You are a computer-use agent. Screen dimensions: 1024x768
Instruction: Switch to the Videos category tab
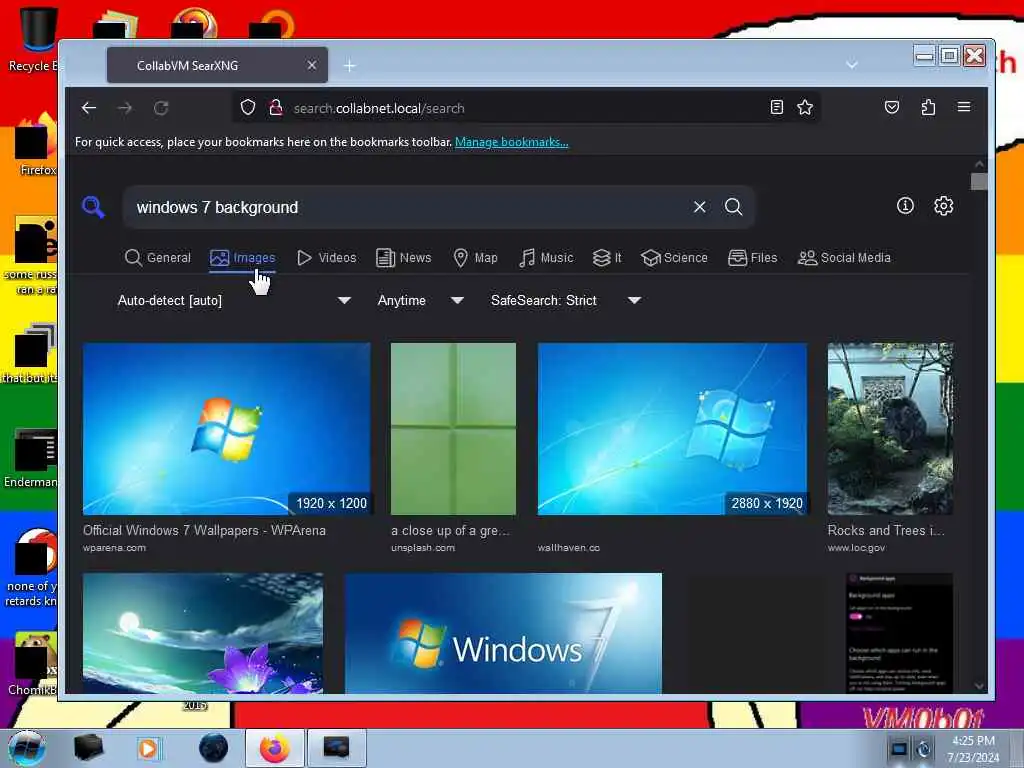point(327,257)
